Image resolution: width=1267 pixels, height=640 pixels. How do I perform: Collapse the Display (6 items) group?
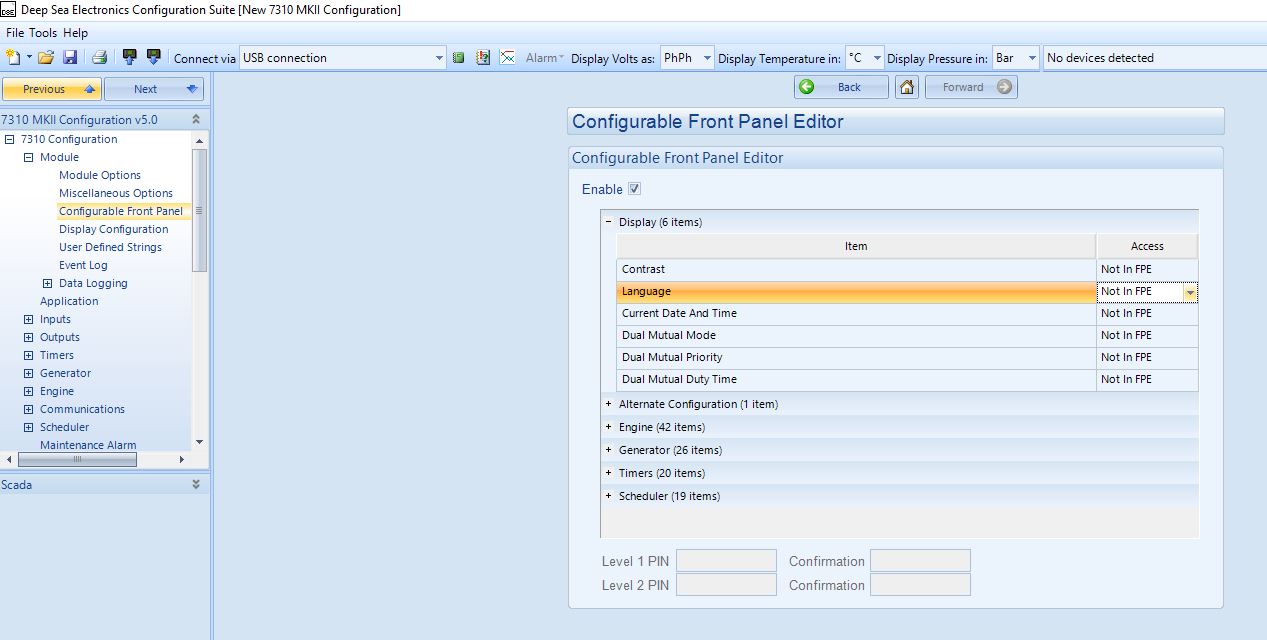pyautogui.click(x=608, y=222)
